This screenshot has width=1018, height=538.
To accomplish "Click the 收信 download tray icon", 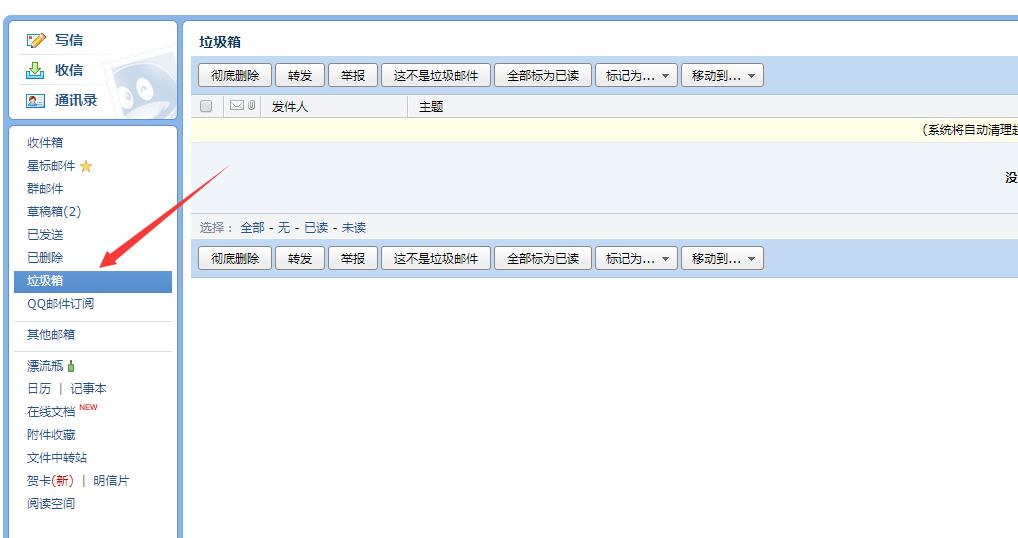I will pos(35,71).
